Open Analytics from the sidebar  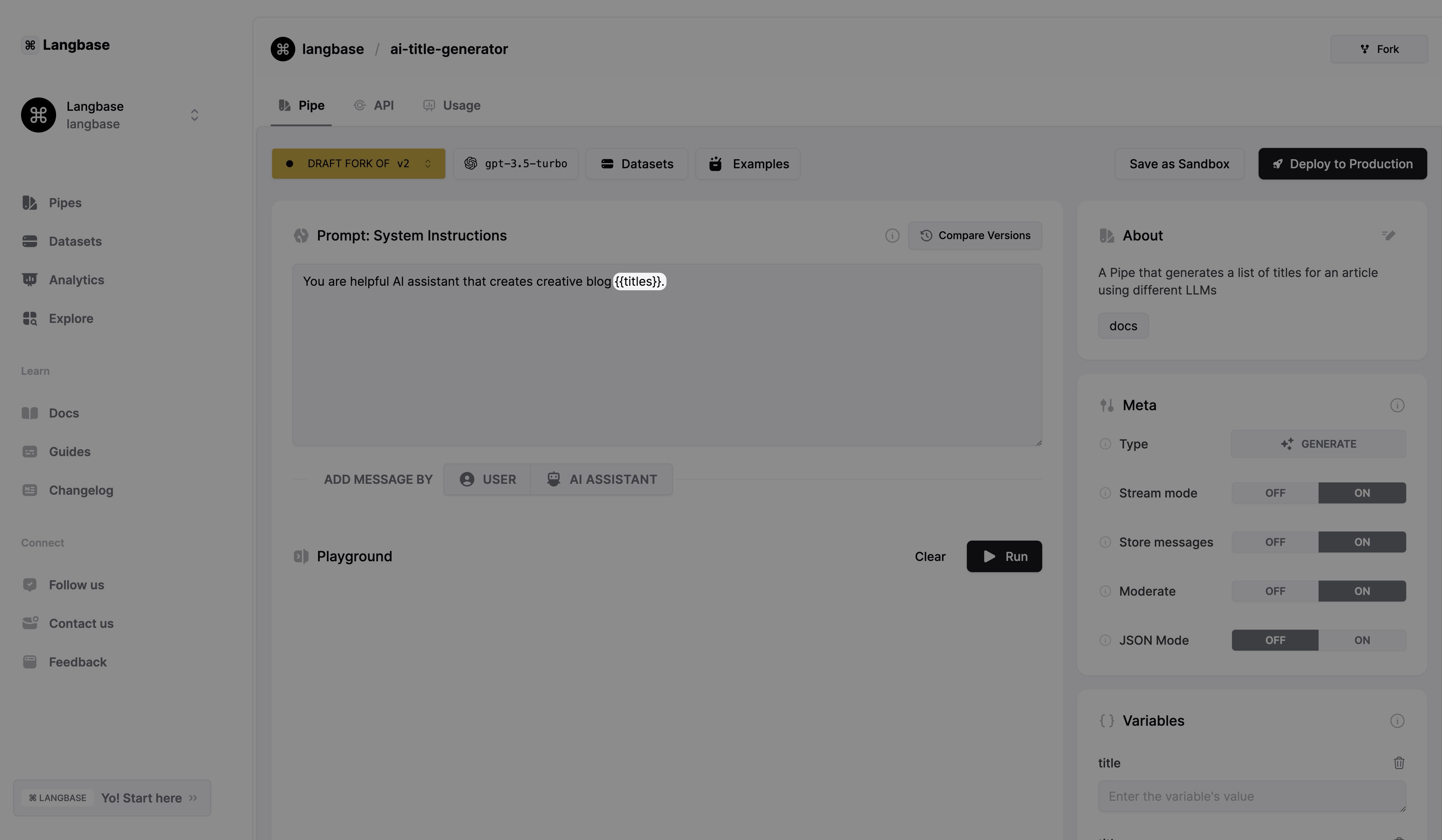76,280
